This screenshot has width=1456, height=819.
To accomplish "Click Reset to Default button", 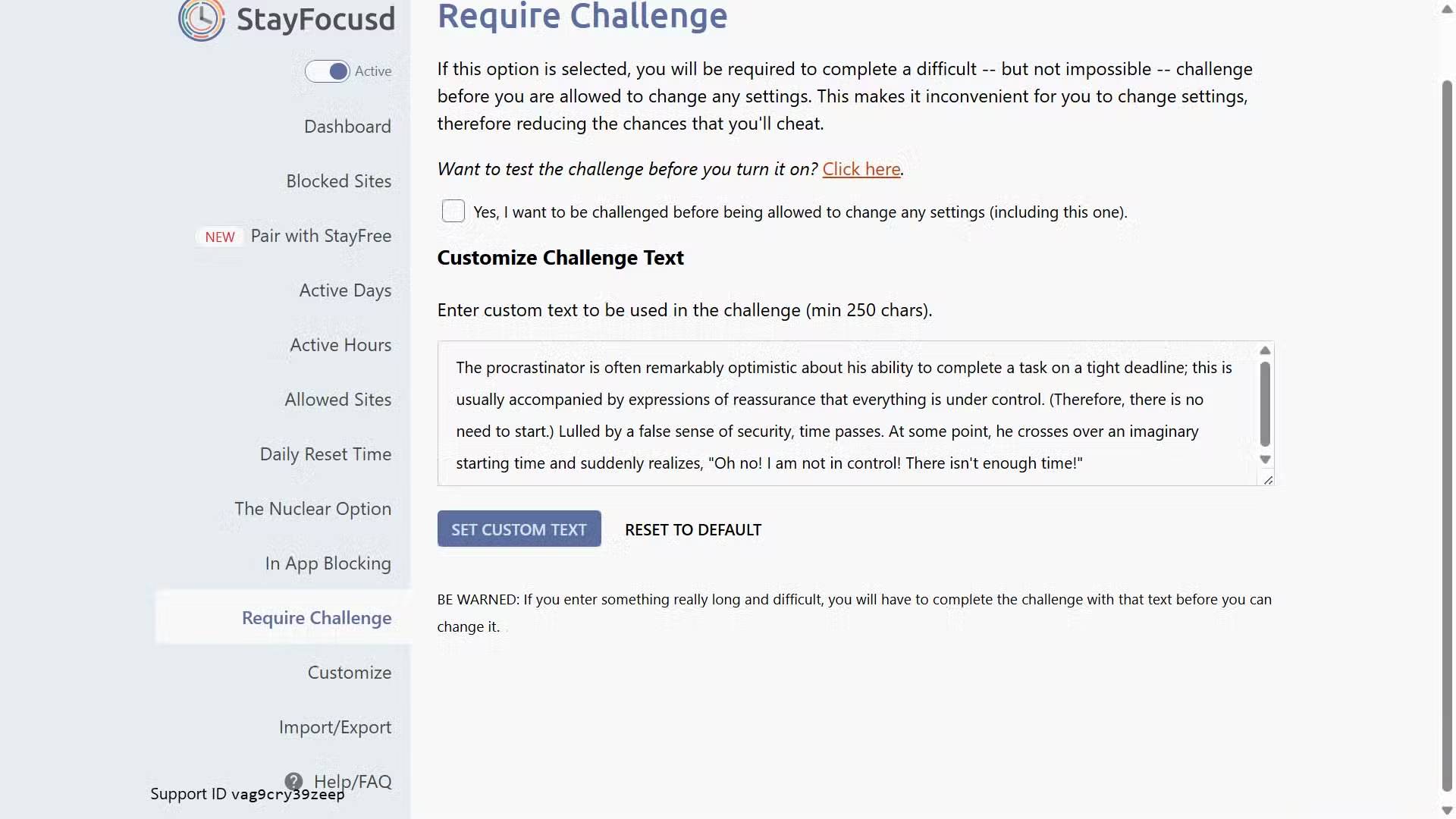I will pyautogui.click(x=692, y=529).
